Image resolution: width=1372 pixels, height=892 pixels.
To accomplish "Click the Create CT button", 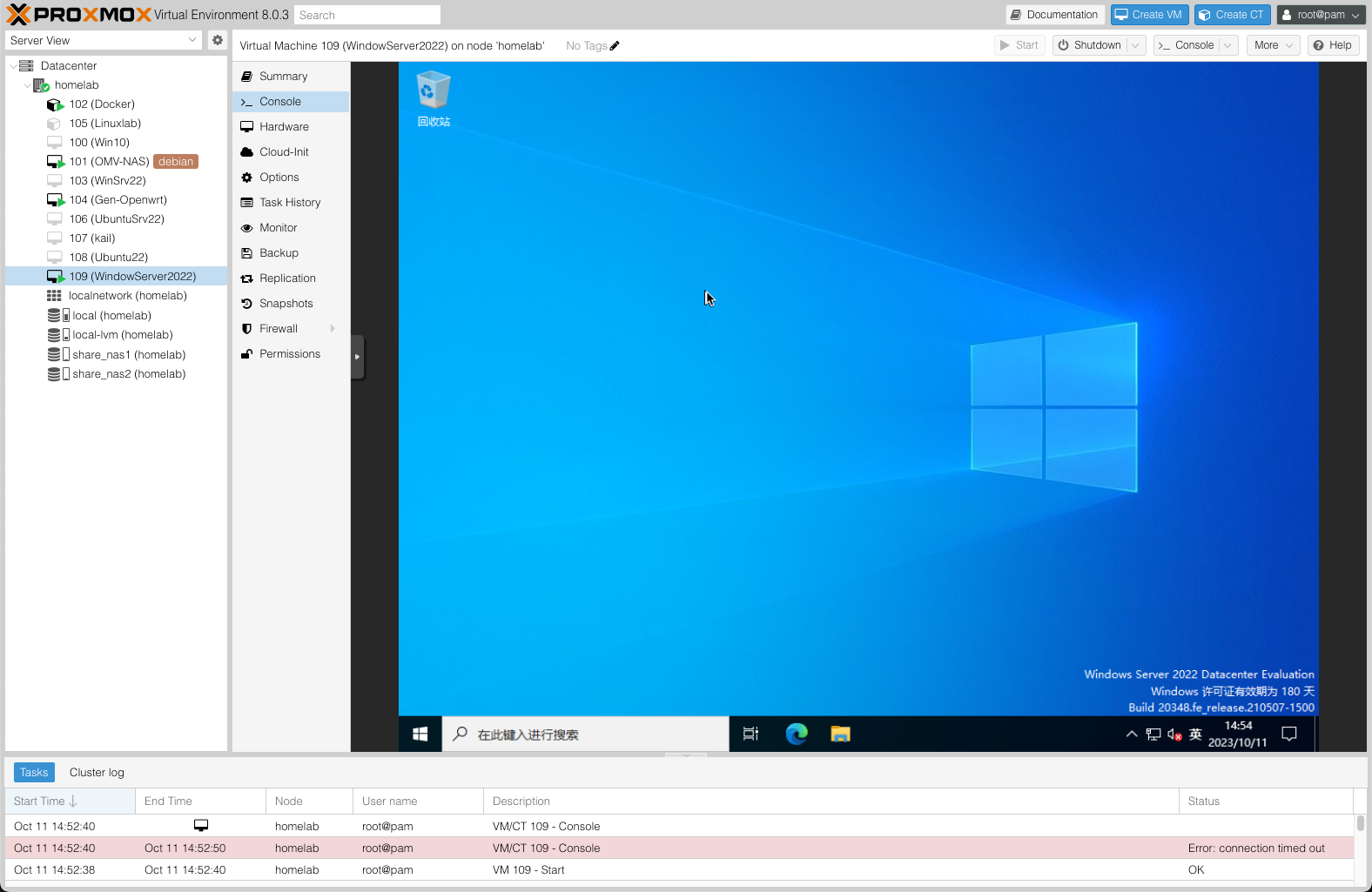I will point(1232,15).
